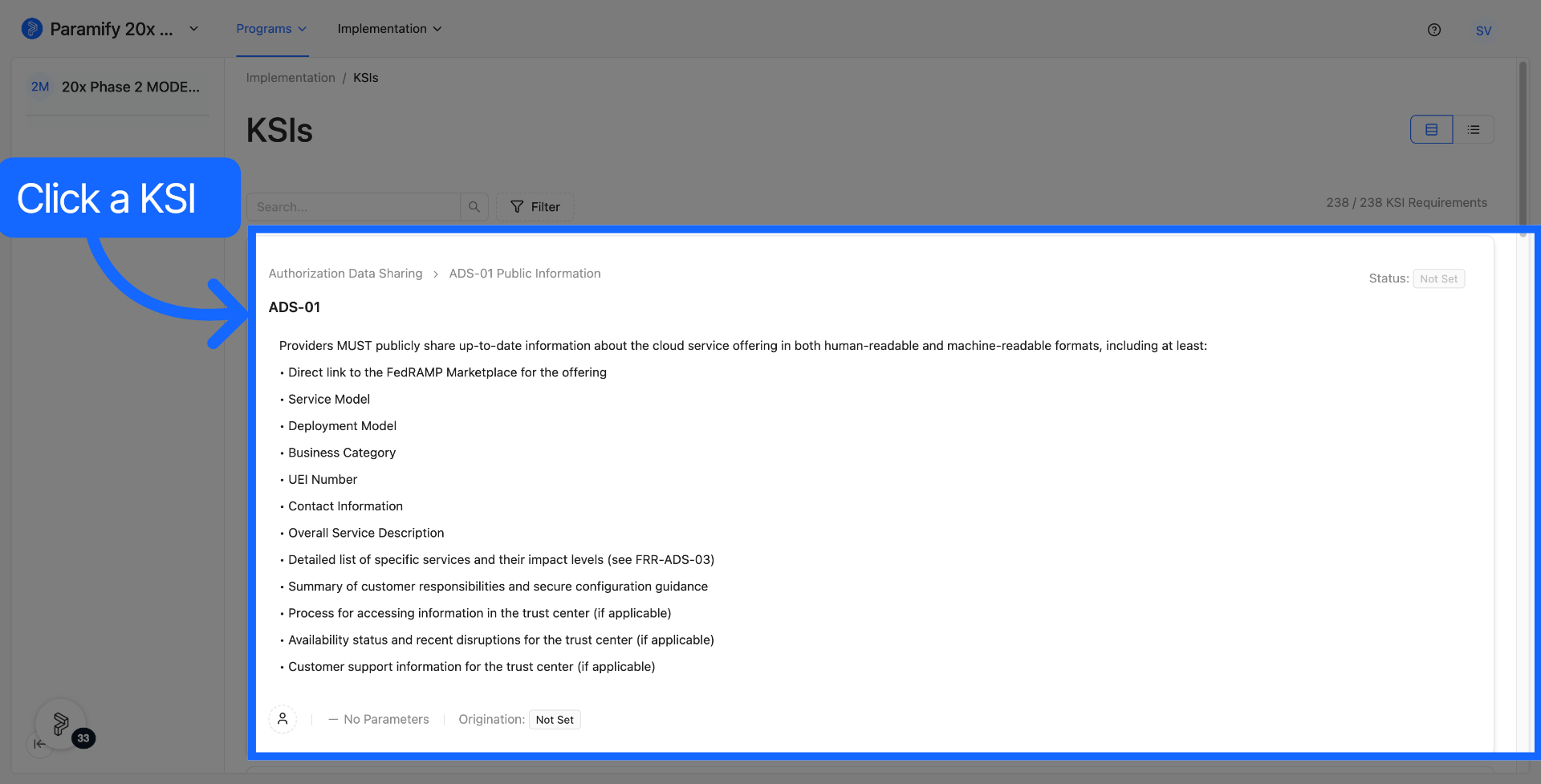Open the ADS-01 KSI card title

click(x=295, y=307)
